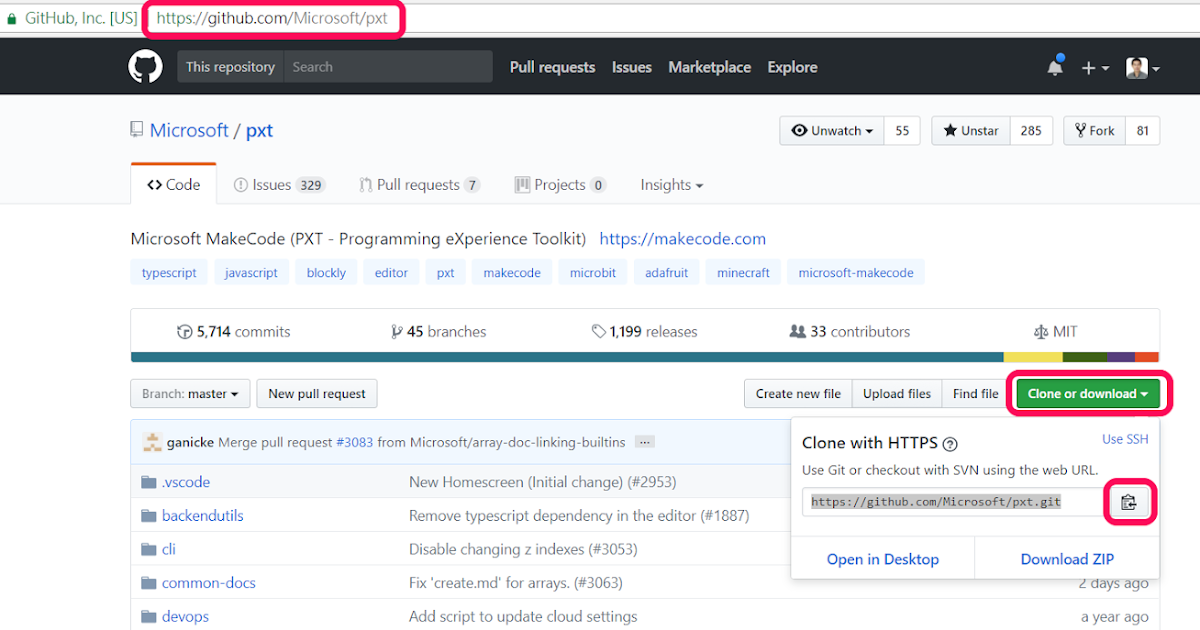Fork the pxt repository
Viewport: 1200px width, 630px height.
(1094, 131)
